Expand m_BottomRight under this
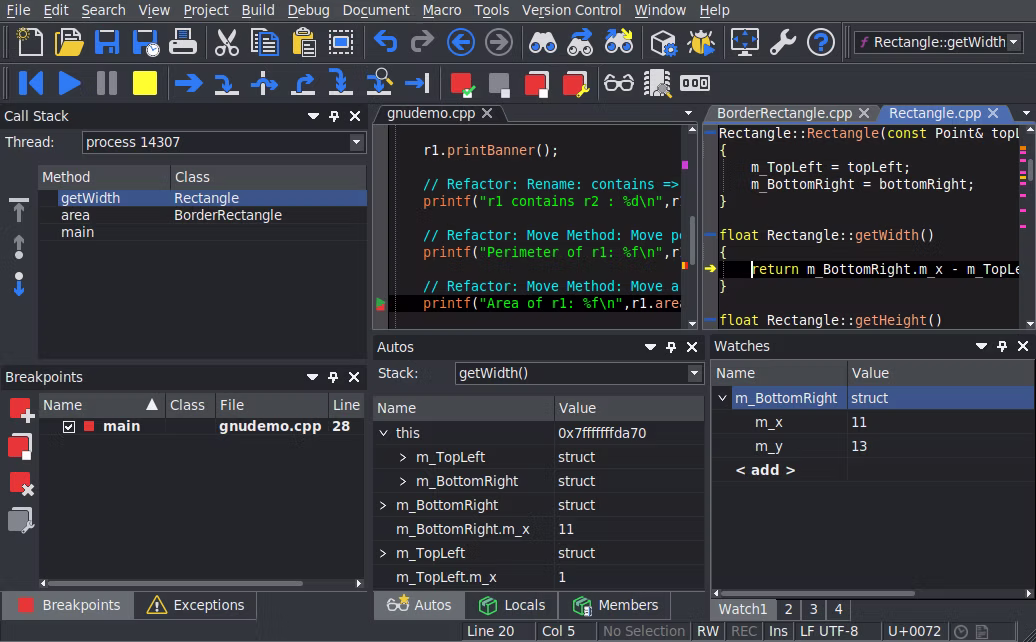This screenshot has height=642, width=1036. pos(403,482)
